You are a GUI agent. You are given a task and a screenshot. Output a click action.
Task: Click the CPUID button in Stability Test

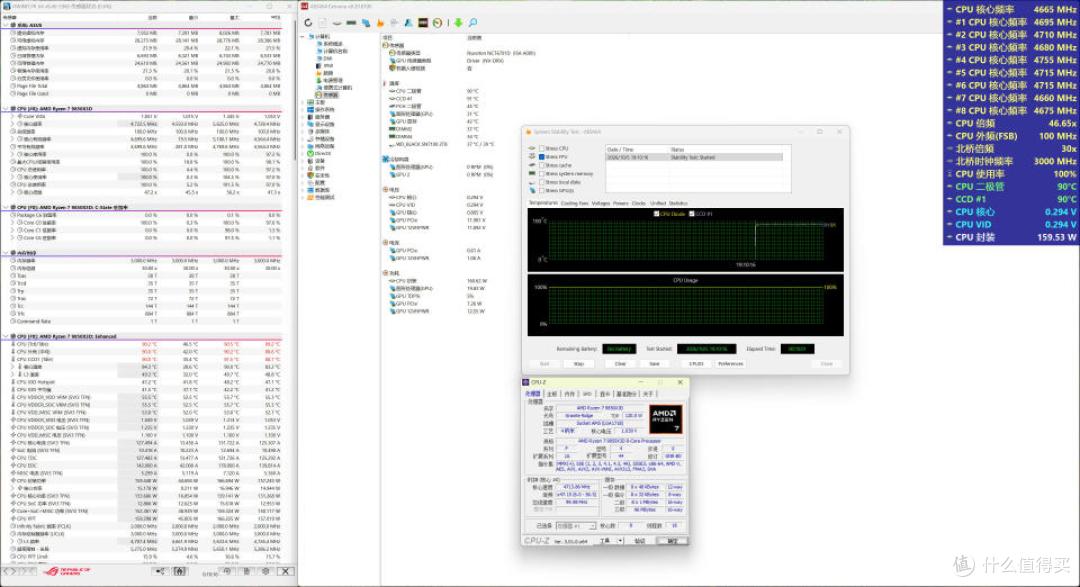pos(696,364)
